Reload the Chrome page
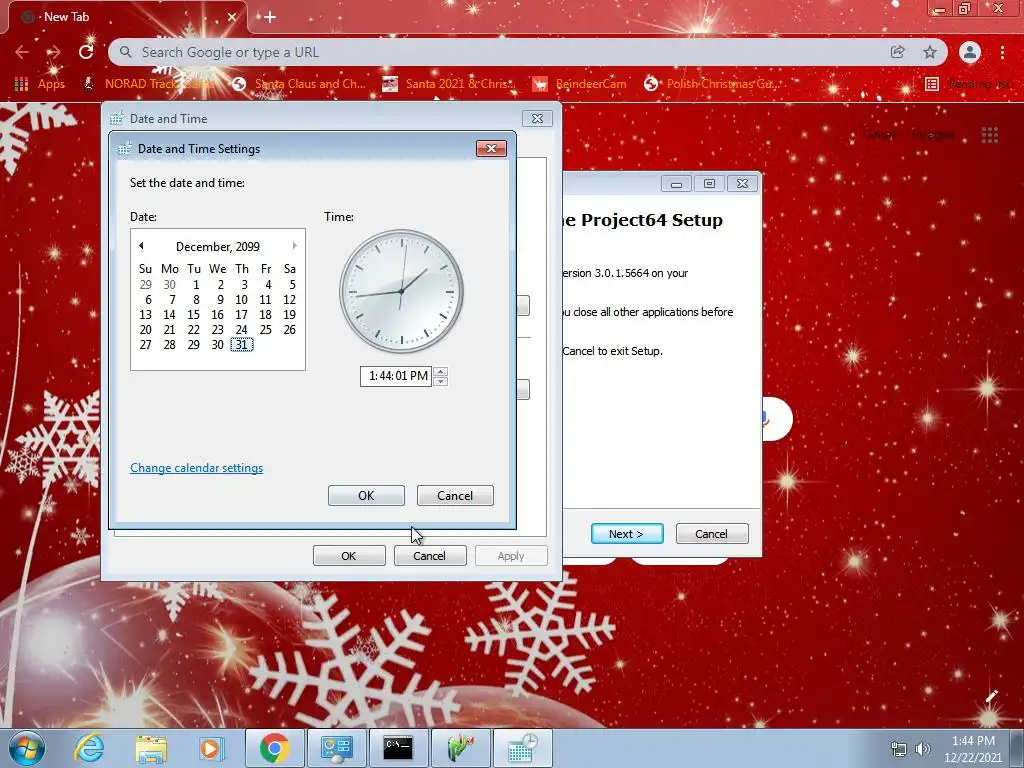This screenshot has height=768, width=1024. coord(86,52)
